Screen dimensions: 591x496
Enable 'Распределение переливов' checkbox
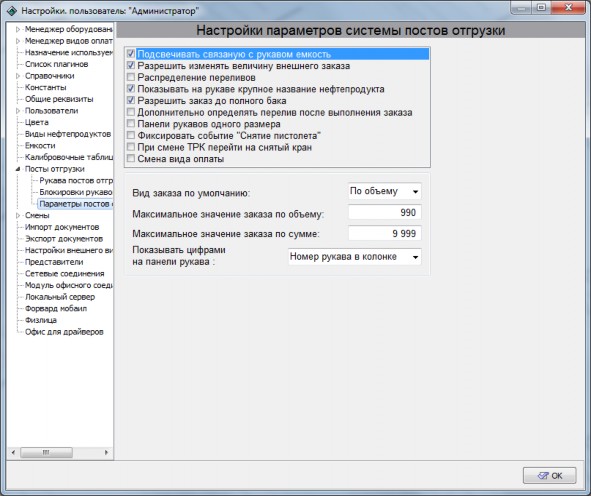point(131,77)
